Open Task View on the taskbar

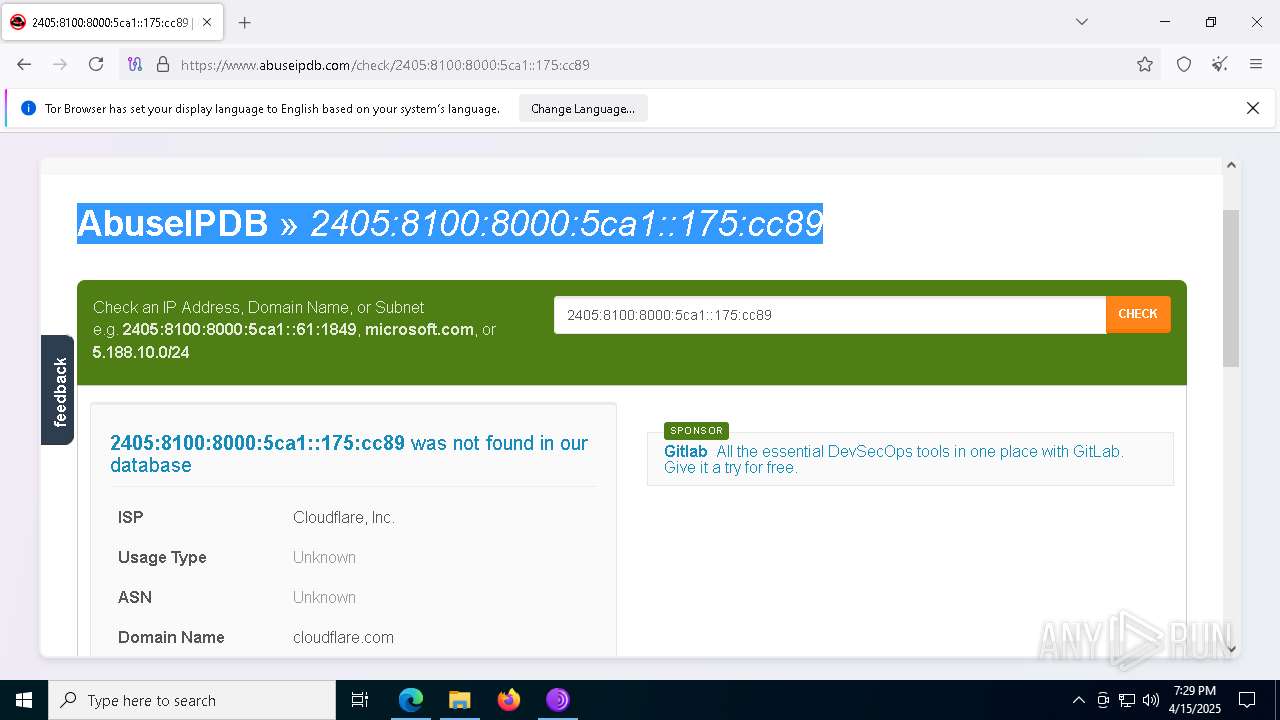click(x=360, y=700)
